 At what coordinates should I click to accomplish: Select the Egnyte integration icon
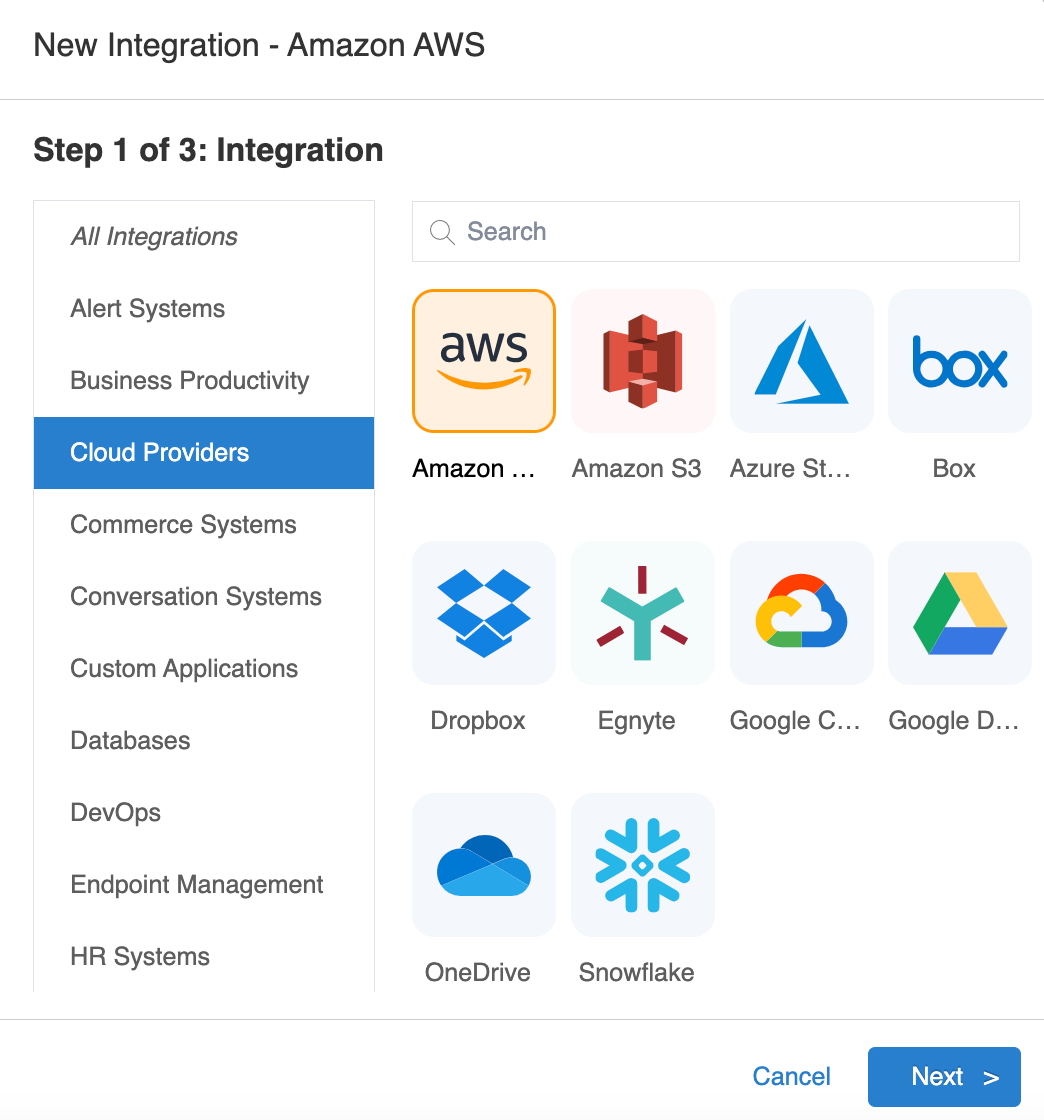pyautogui.click(x=642, y=613)
